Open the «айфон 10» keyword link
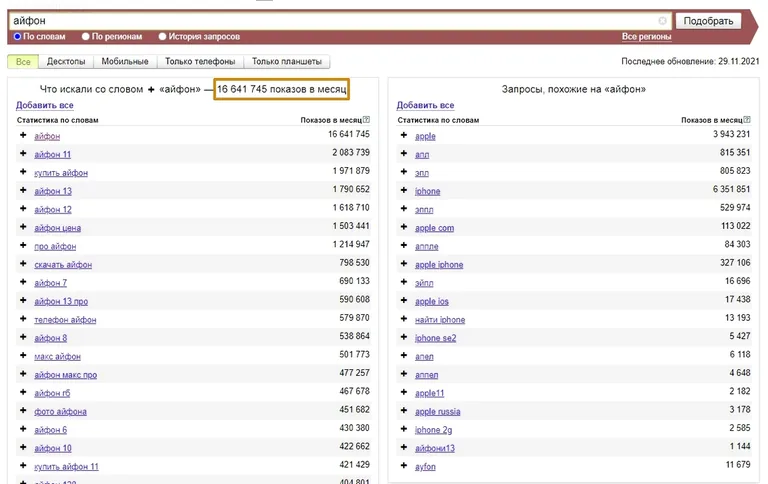 click(52, 448)
